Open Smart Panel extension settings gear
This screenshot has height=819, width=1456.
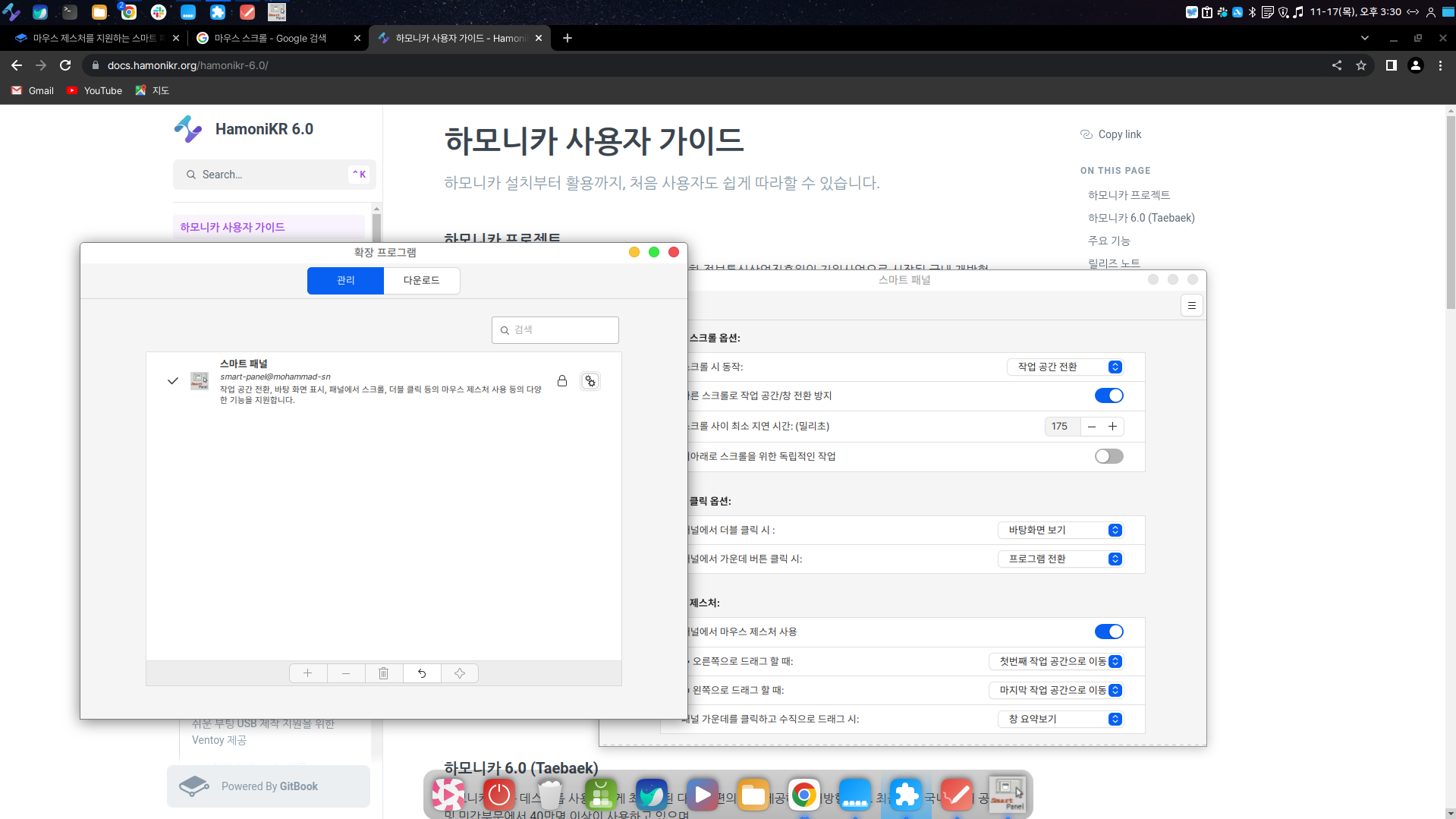[x=590, y=381]
